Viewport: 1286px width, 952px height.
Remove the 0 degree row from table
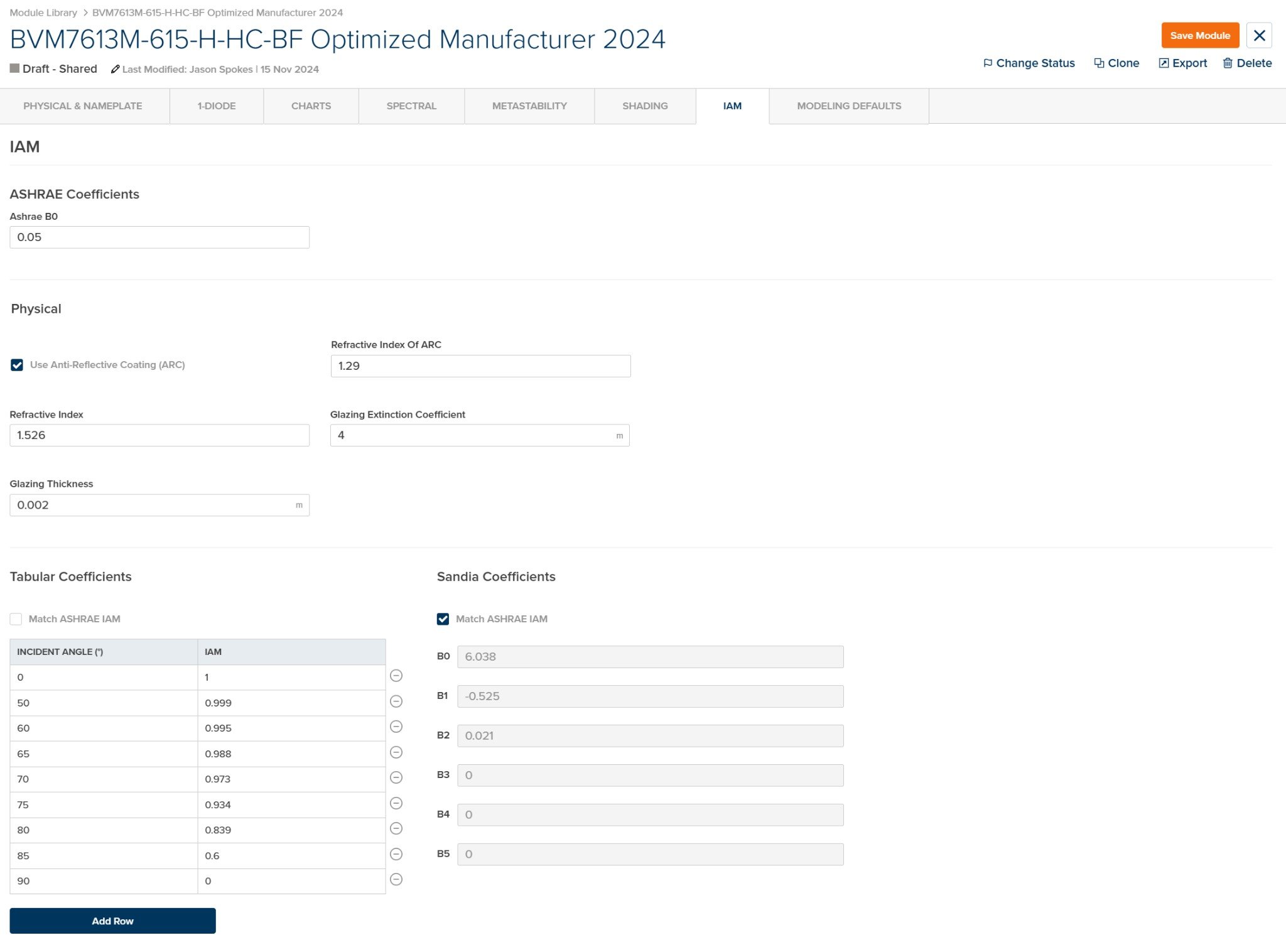click(x=396, y=676)
